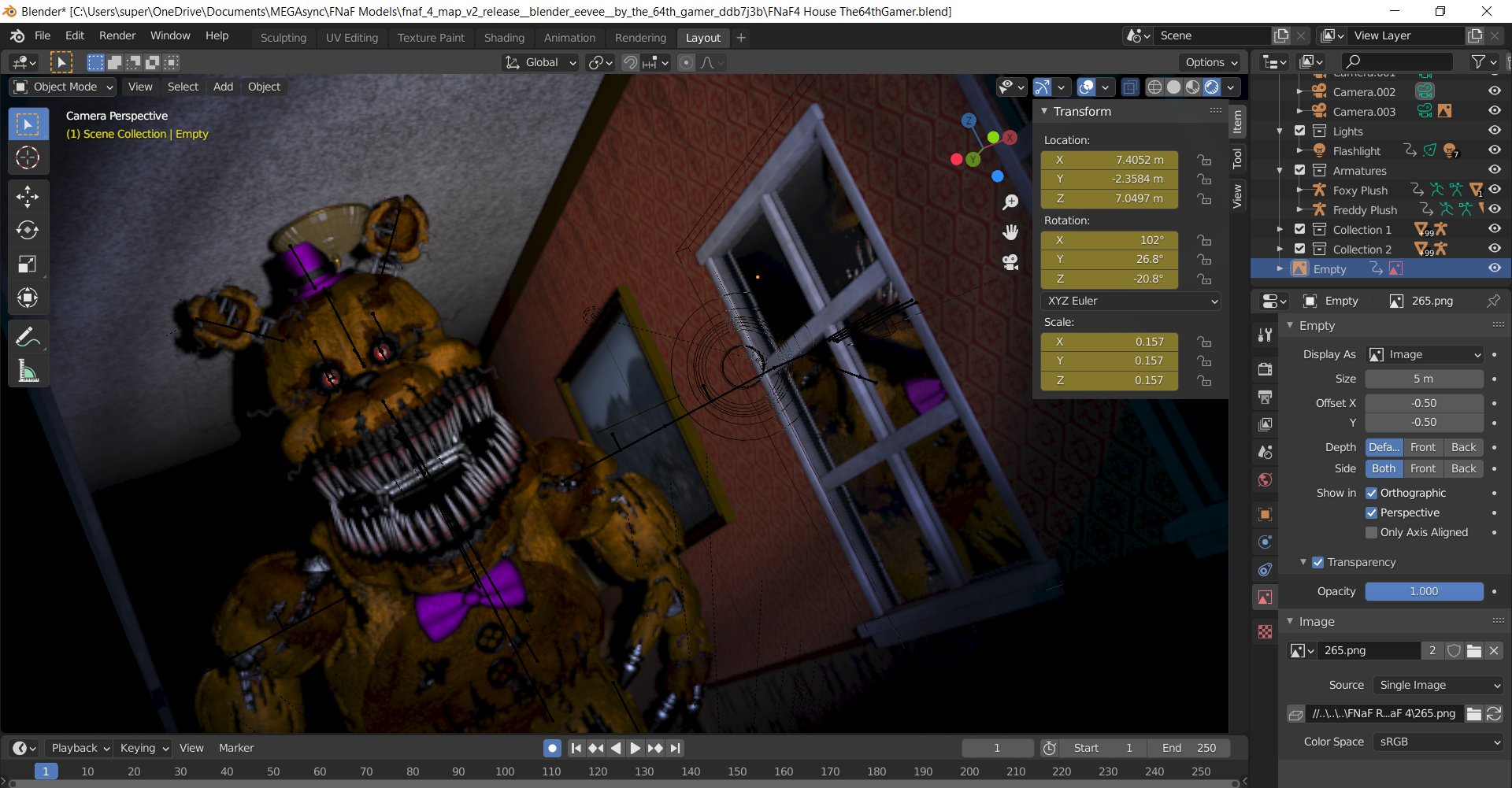Disable Show in Perspective
Screen dimensions: 1512x788
(x=1372, y=513)
